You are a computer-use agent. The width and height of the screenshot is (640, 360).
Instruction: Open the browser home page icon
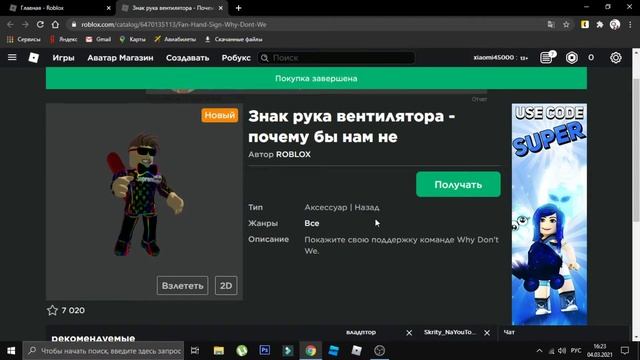point(55,24)
